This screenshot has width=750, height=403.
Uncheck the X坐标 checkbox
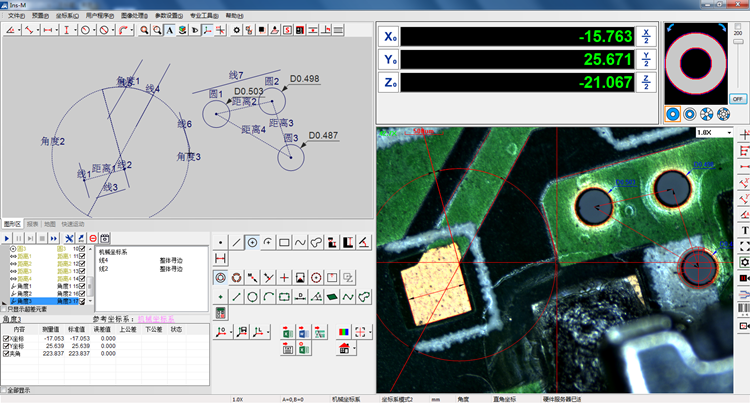[7, 338]
